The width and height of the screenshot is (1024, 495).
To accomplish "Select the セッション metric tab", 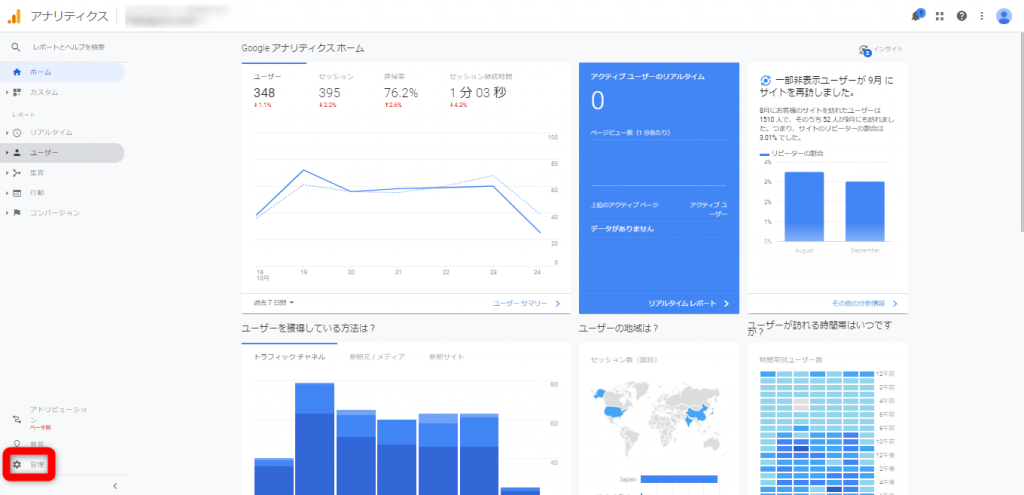I will point(338,88).
